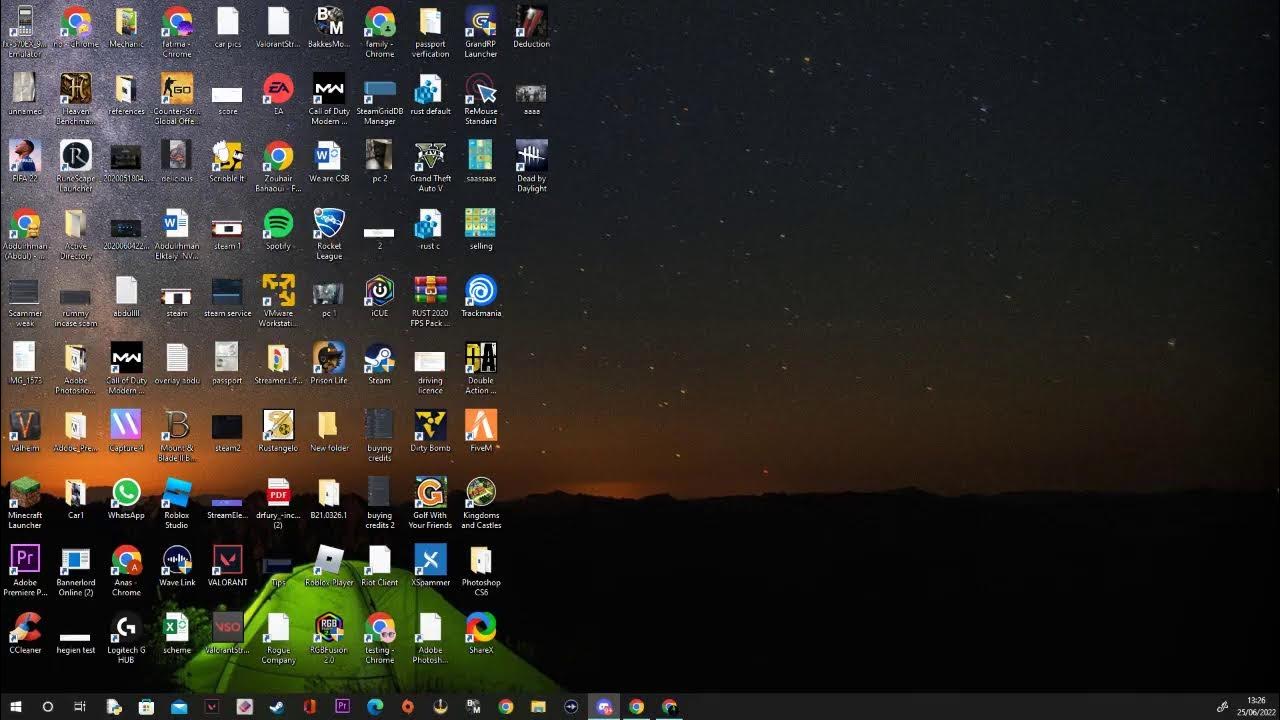Open the BakkesMod desktop icon
Screen dimensions: 1280x720
click(329, 28)
